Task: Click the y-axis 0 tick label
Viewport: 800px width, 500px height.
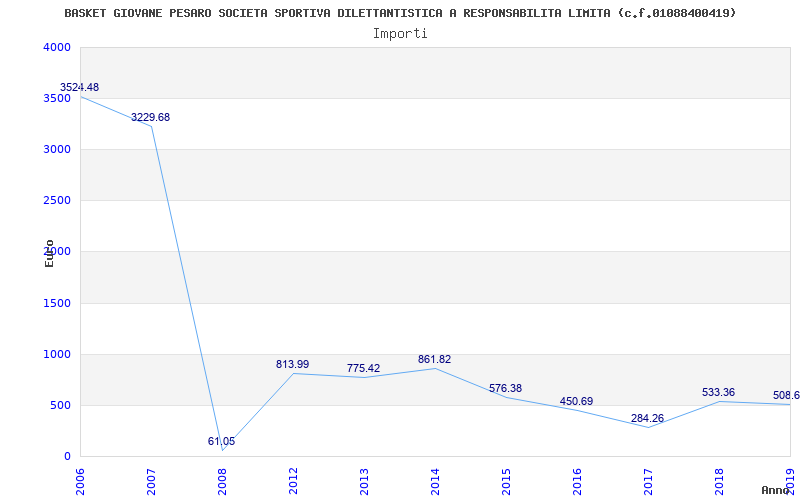Action: (67, 457)
